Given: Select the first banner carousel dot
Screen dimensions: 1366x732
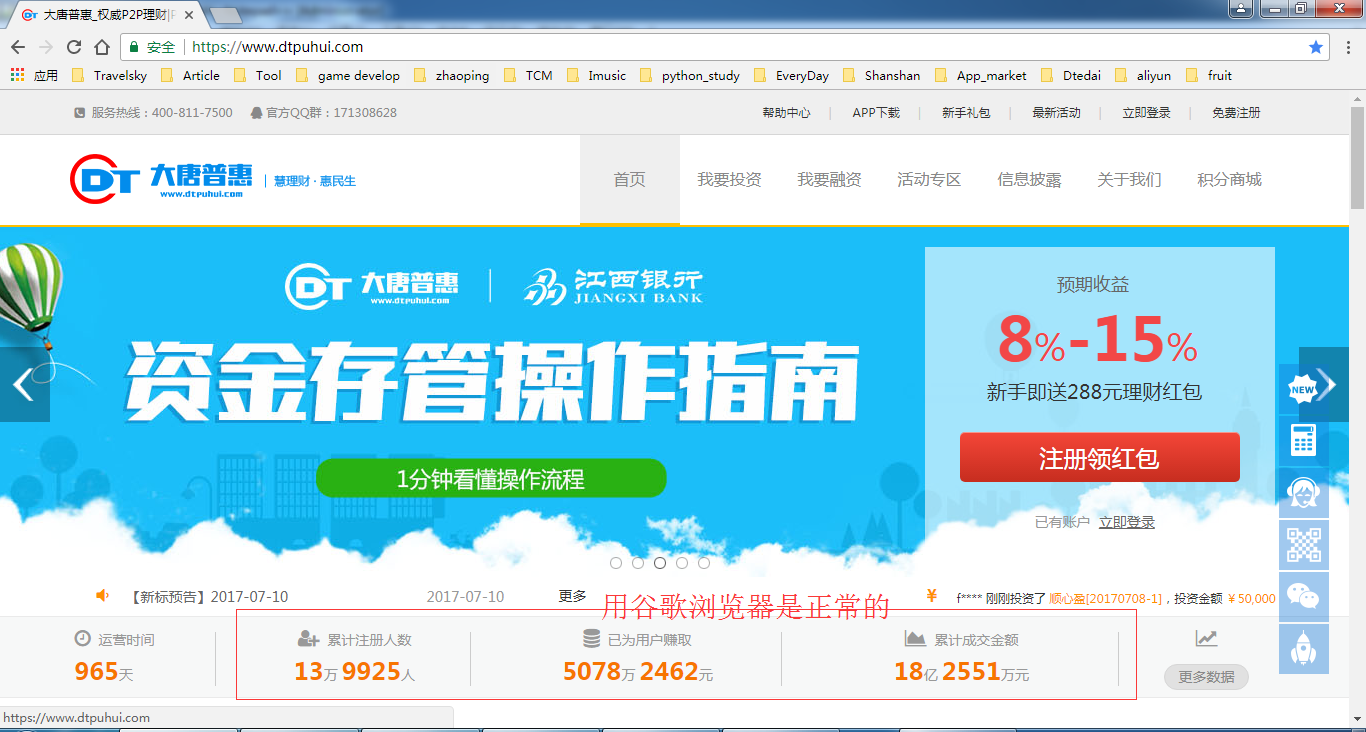Looking at the screenshot, I should point(616,563).
